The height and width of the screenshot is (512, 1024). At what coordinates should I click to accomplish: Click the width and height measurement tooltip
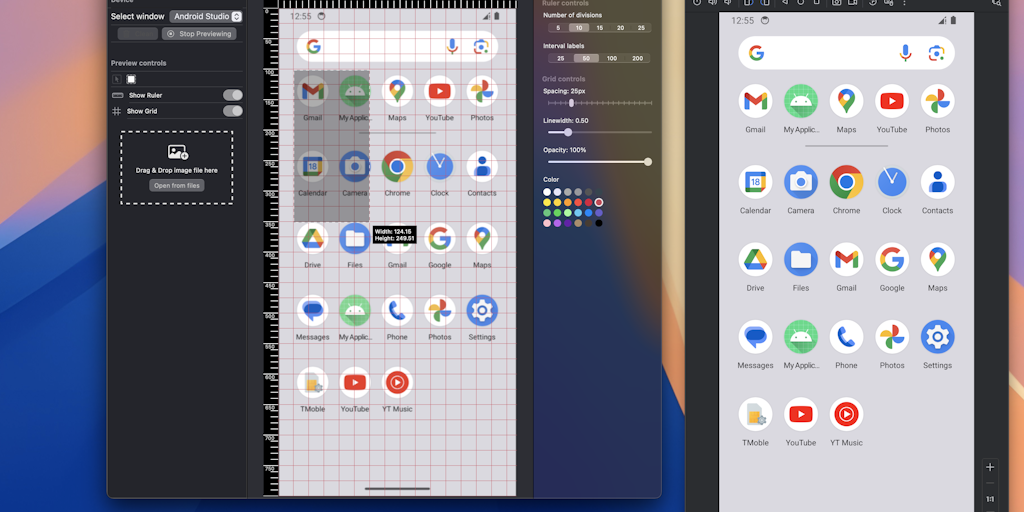click(394, 235)
